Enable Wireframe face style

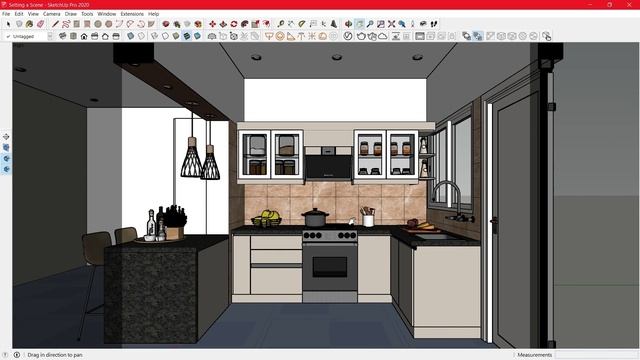pyautogui.click(x=154, y=36)
